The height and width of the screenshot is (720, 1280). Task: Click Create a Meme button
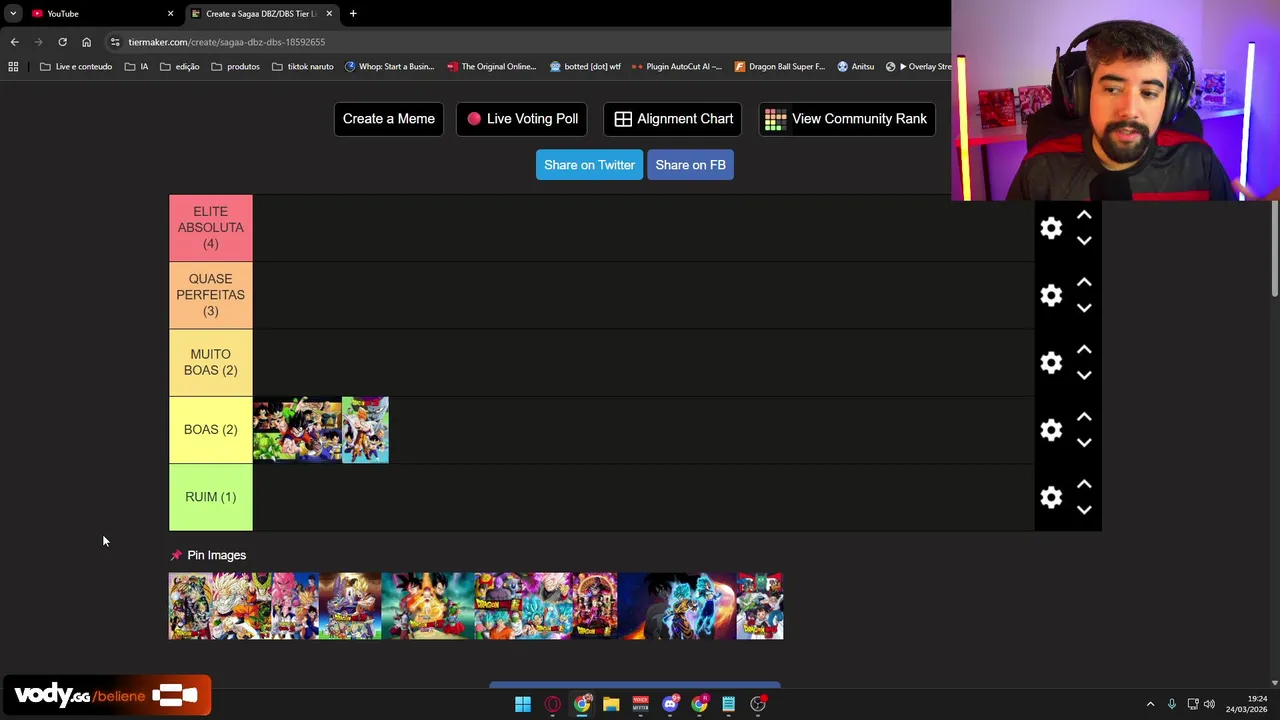[x=389, y=119]
